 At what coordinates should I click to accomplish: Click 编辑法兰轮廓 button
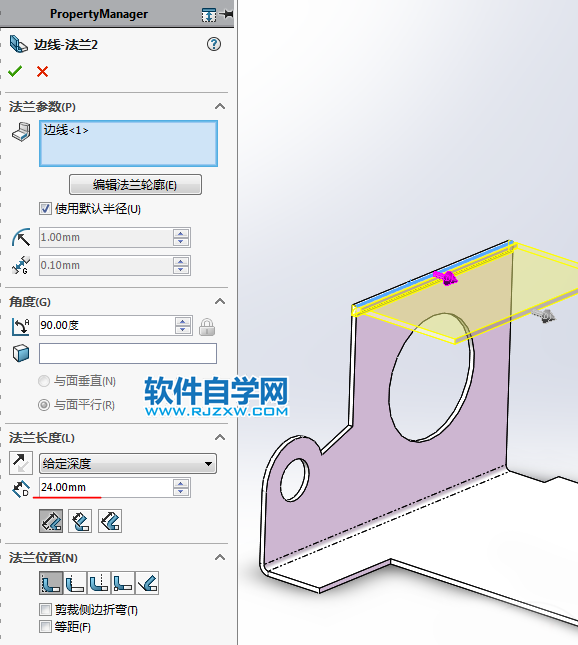[135, 185]
